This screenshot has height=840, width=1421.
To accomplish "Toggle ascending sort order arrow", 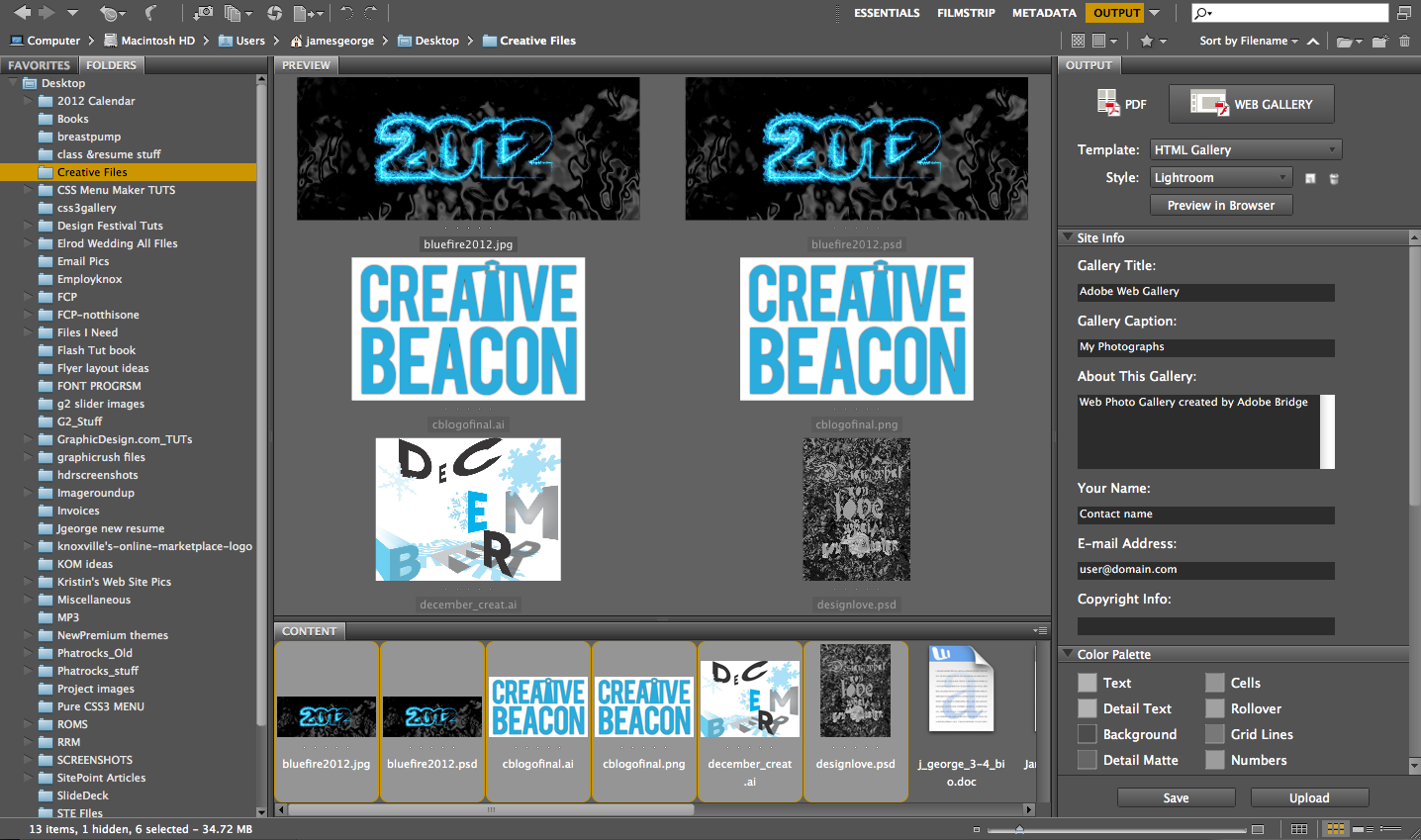I will coord(1312,41).
